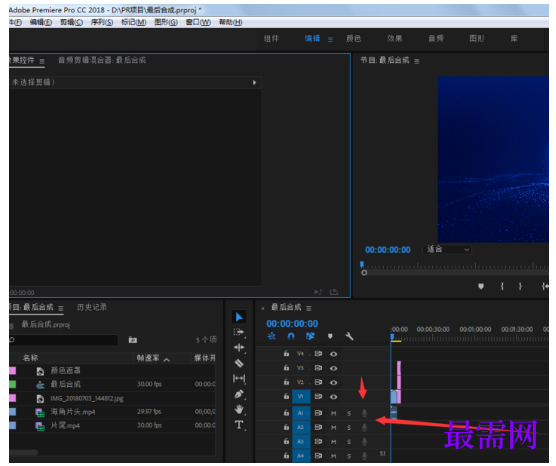Click timeline wrench display settings icon
The width and height of the screenshot is (556, 466).
tap(349, 336)
